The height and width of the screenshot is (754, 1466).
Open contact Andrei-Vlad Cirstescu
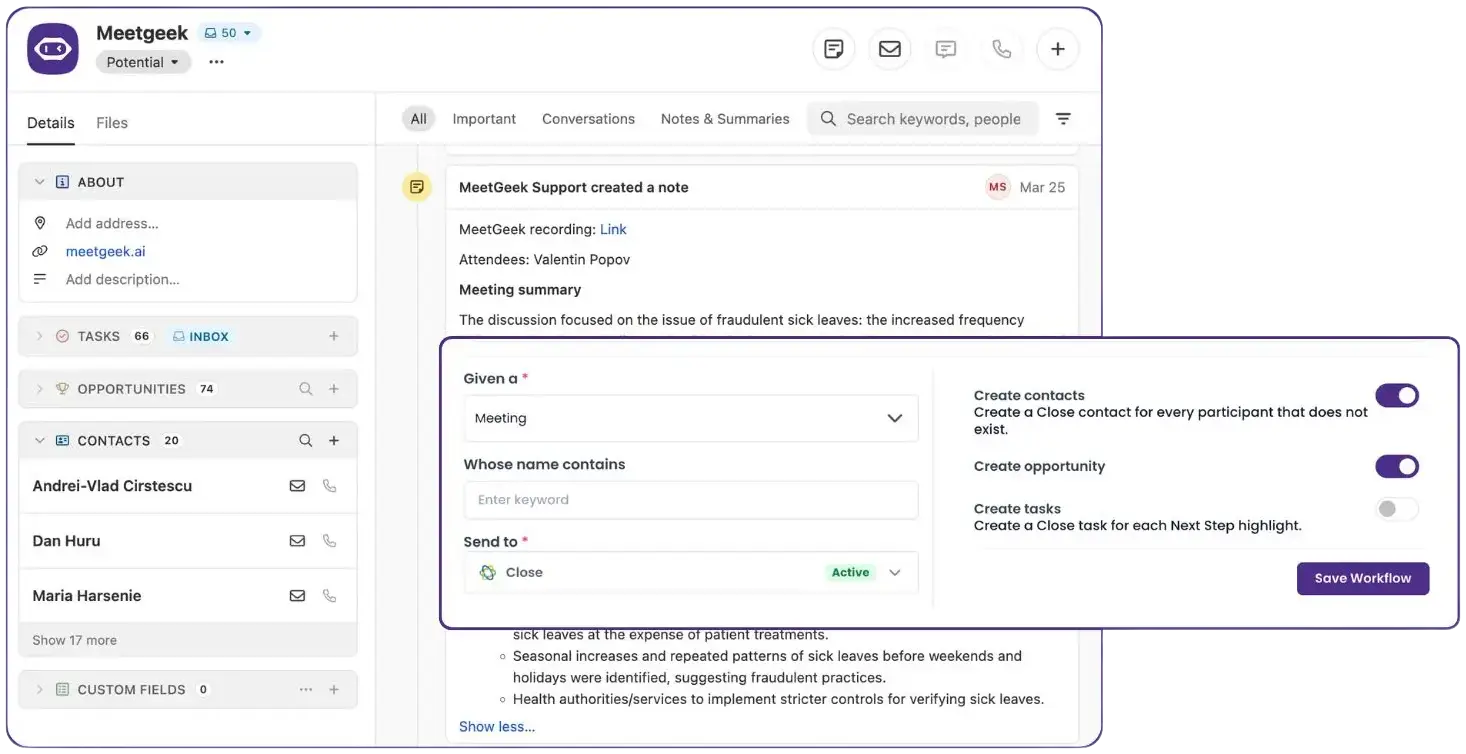coord(112,486)
